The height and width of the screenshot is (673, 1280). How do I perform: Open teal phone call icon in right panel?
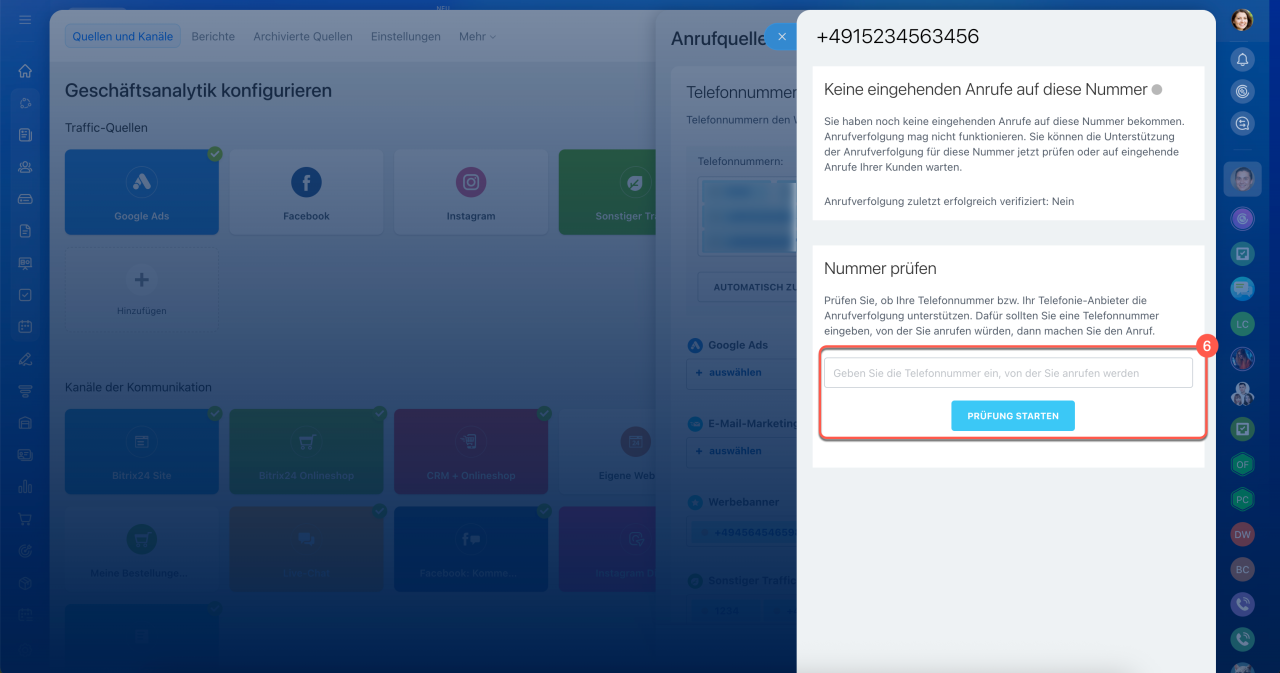point(1242,639)
